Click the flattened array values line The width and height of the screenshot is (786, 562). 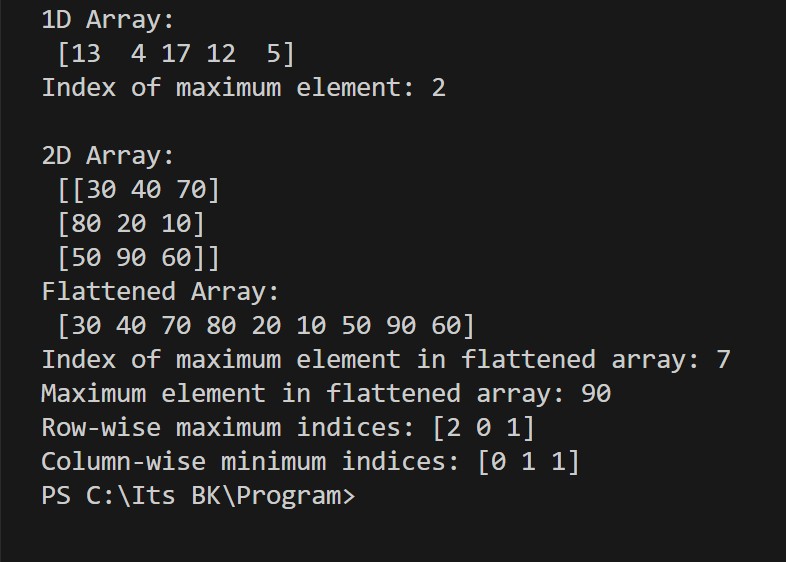[266, 325]
